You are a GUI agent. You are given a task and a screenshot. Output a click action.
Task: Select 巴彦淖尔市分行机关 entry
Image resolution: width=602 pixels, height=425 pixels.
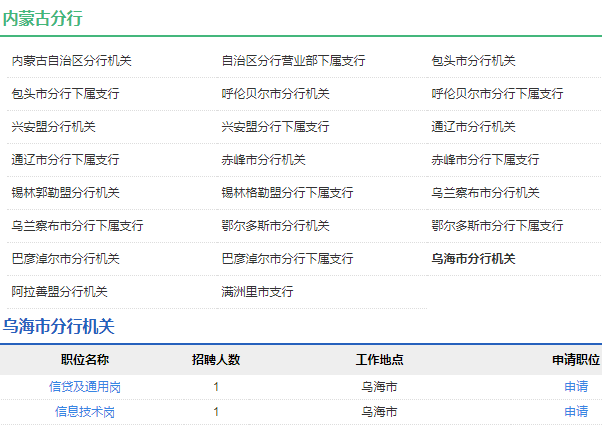(x=65, y=259)
